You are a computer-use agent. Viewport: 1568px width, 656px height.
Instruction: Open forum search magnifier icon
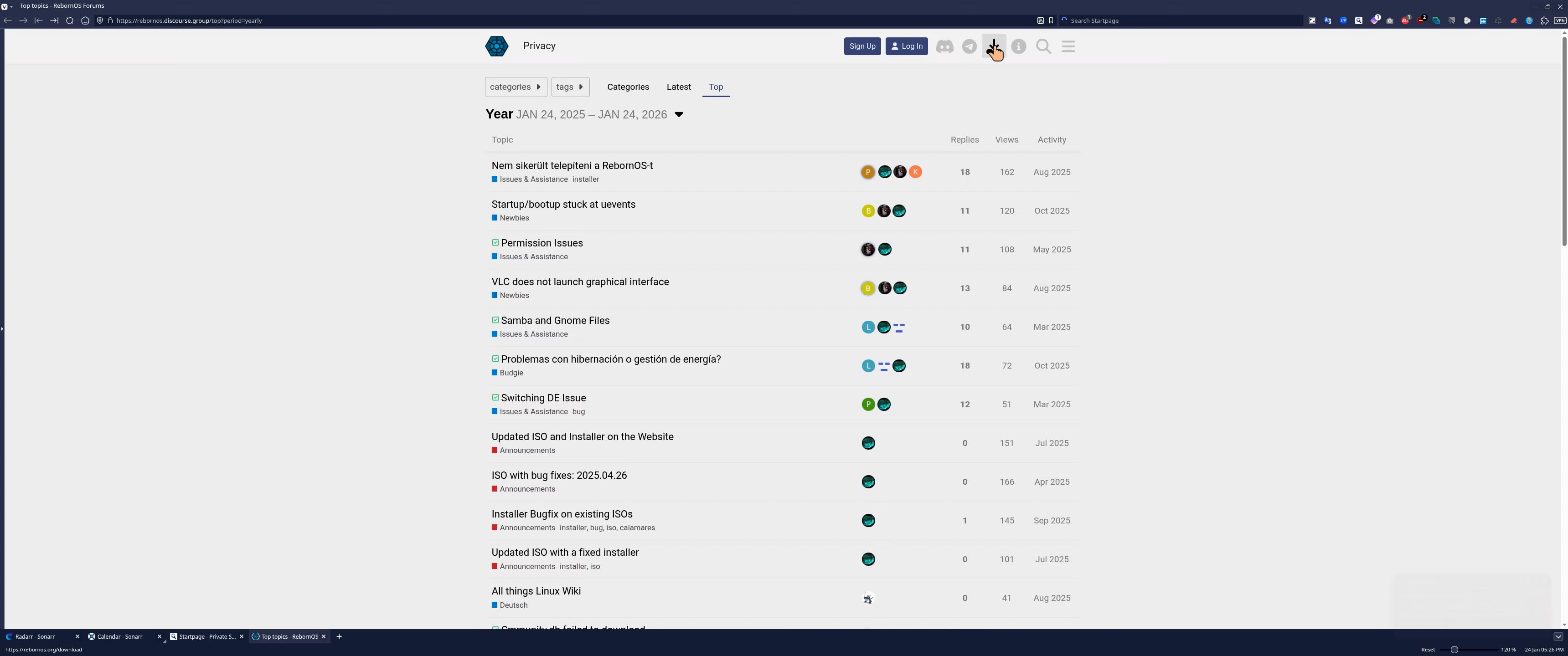[x=1043, y=46]
